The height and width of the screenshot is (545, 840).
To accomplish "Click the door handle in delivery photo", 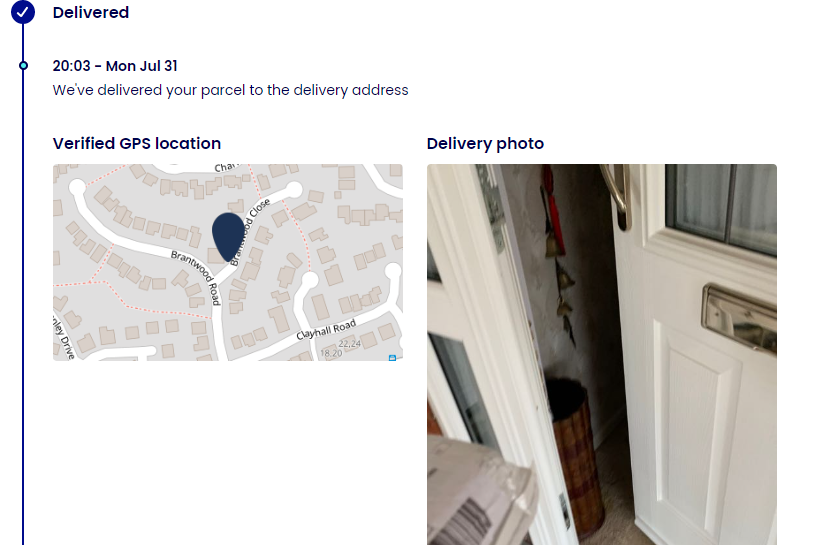I will click(x=616, y=197).
